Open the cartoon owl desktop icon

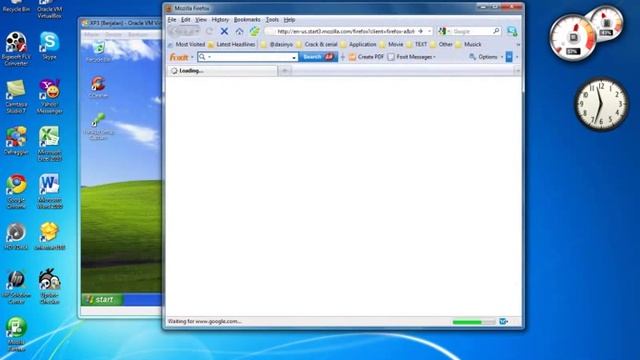(x=49, y=287)
